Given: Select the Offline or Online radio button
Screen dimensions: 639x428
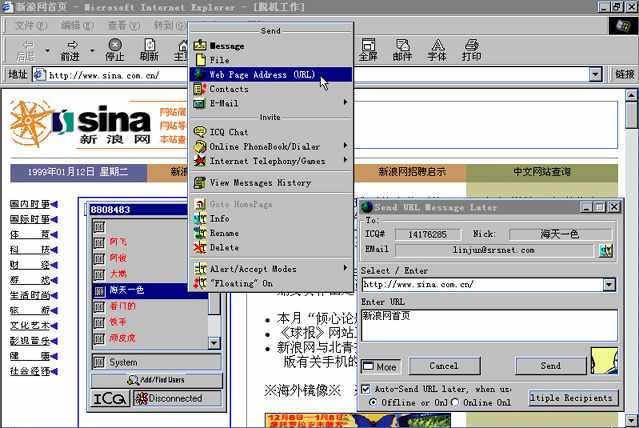Looking at the screenshot, I should [x=372, y=402].
